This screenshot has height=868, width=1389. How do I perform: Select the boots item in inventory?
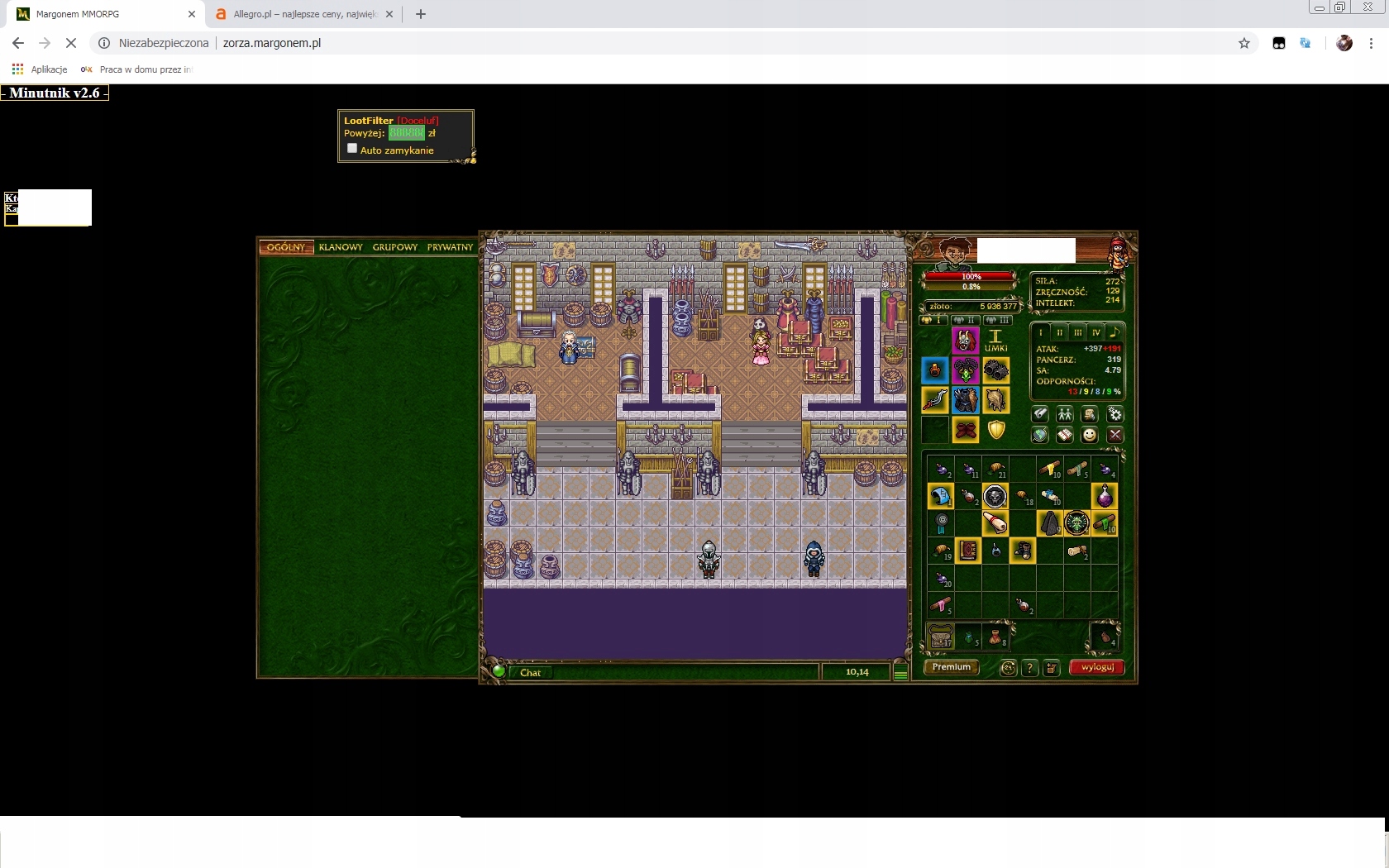[1023, 551]
